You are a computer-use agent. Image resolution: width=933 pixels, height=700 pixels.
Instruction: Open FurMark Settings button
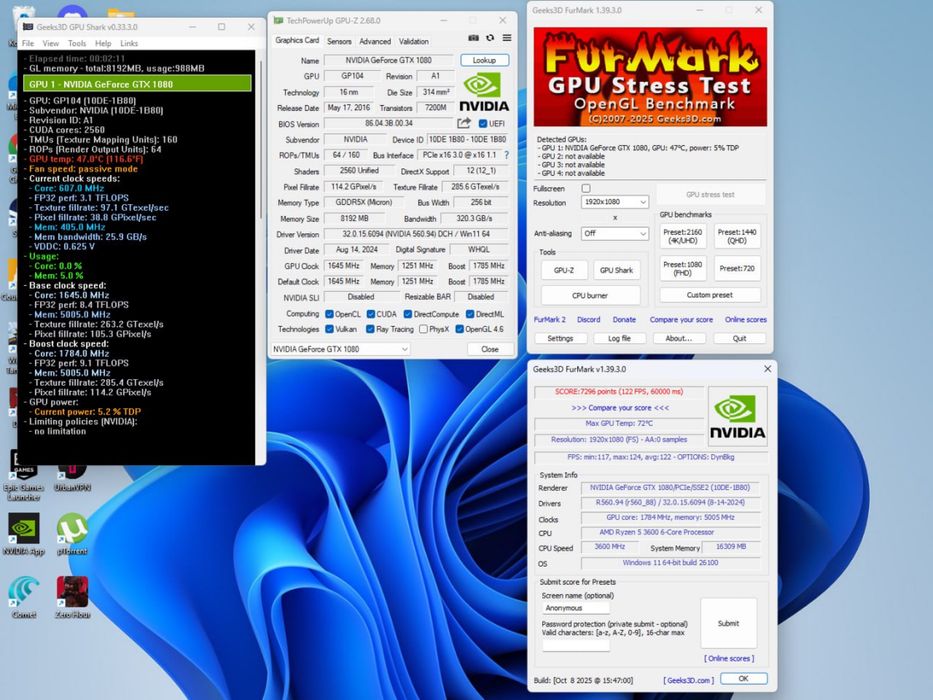[561, 338]
